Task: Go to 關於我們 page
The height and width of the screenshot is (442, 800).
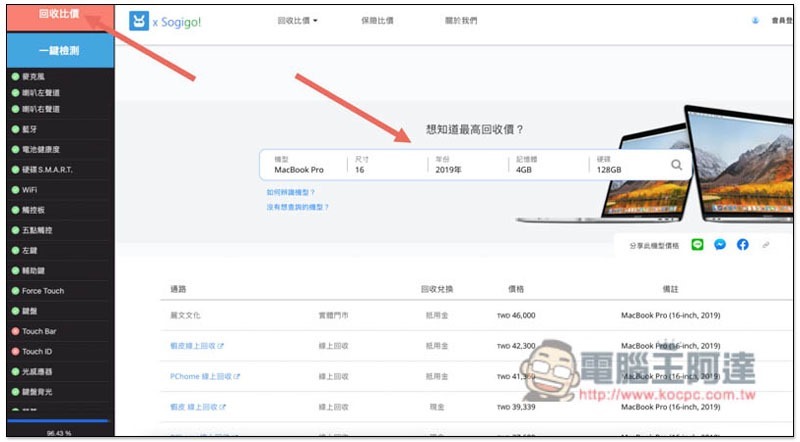Action: click(461, 20)
